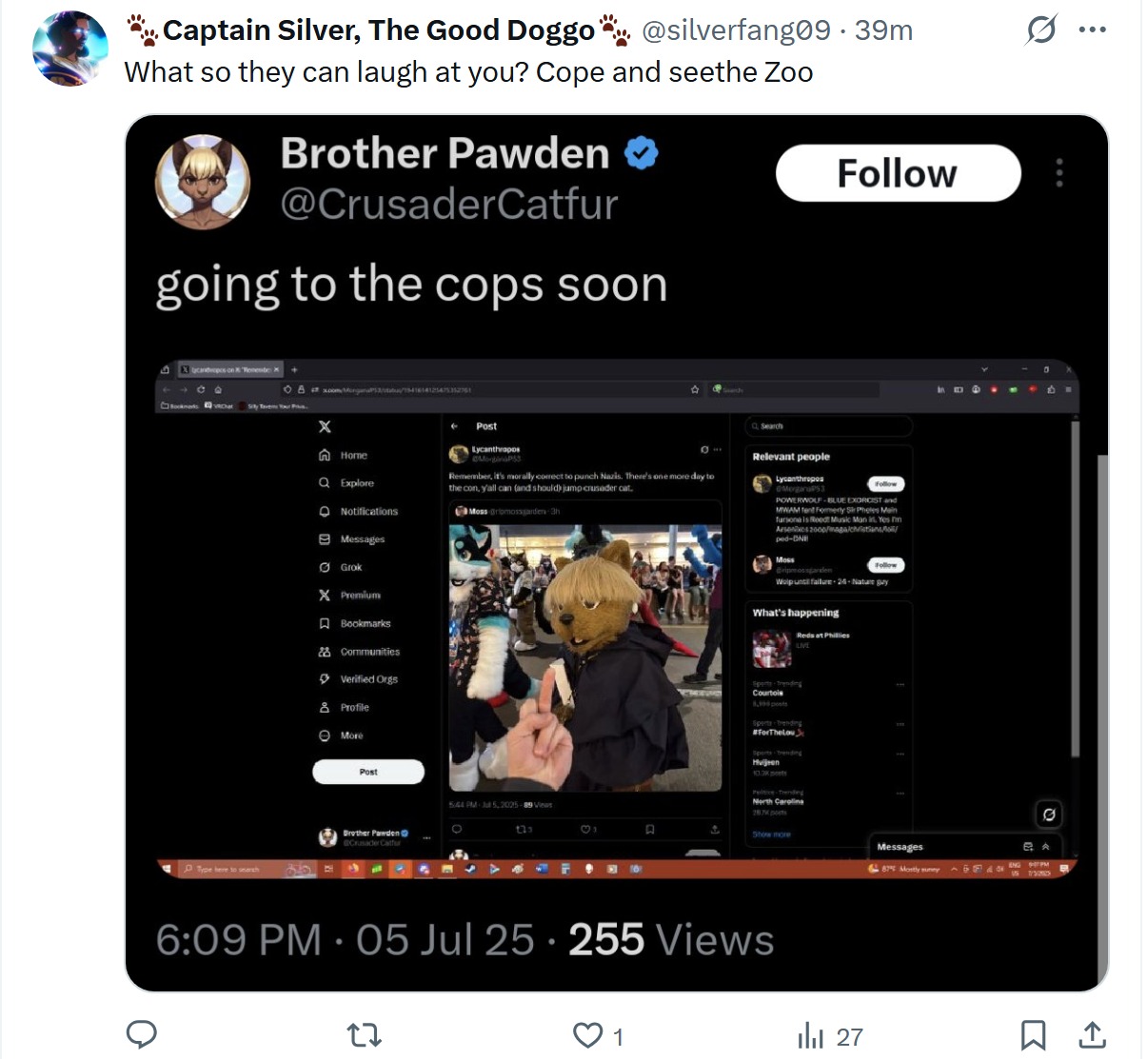1148x1059 pixels.
Task: Reply to Captain Silver's tweet
Action: pyautogui.click(x=142, y=1034)
